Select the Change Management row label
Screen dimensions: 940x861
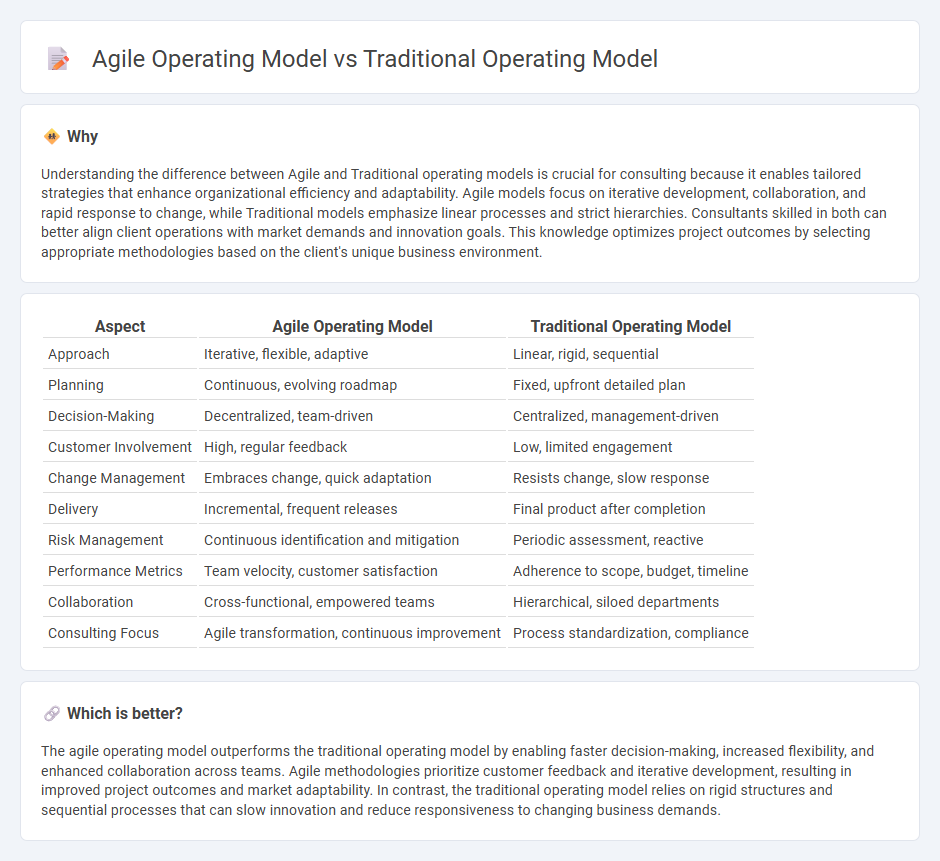tap(116, 478)
